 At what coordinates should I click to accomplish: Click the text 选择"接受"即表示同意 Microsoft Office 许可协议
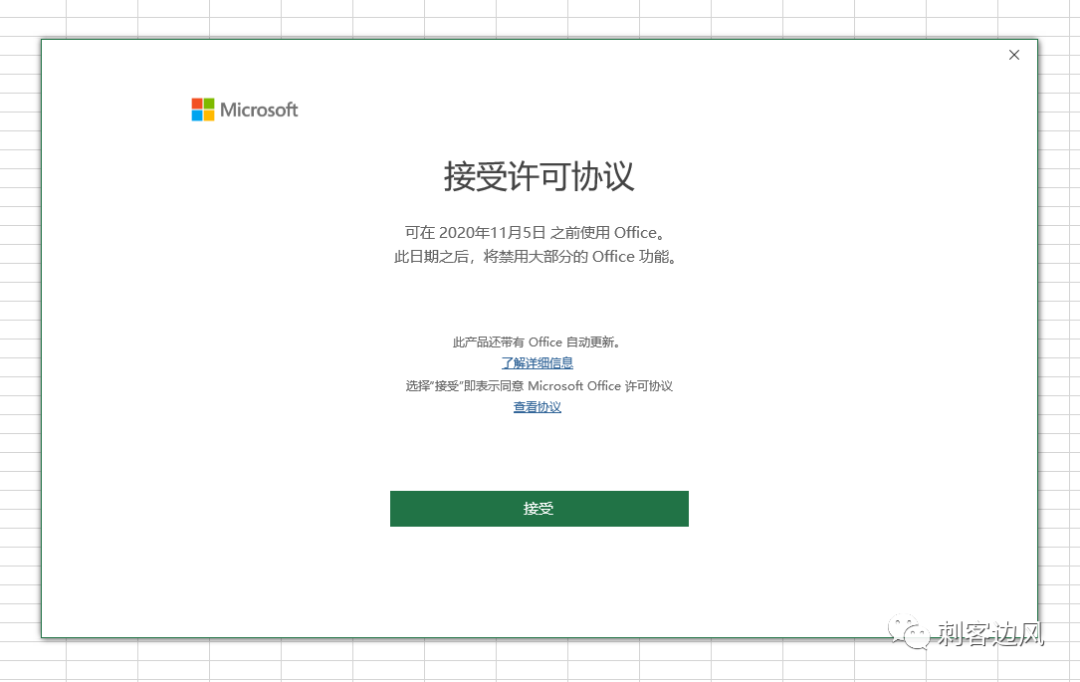pos(539,386)
